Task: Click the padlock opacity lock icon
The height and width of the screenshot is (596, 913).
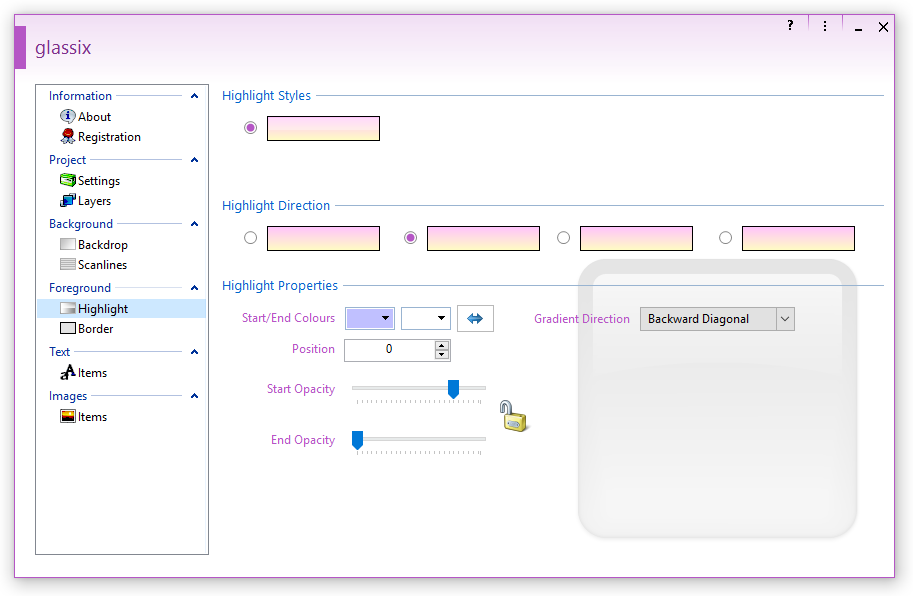Action: coord(513,416)
